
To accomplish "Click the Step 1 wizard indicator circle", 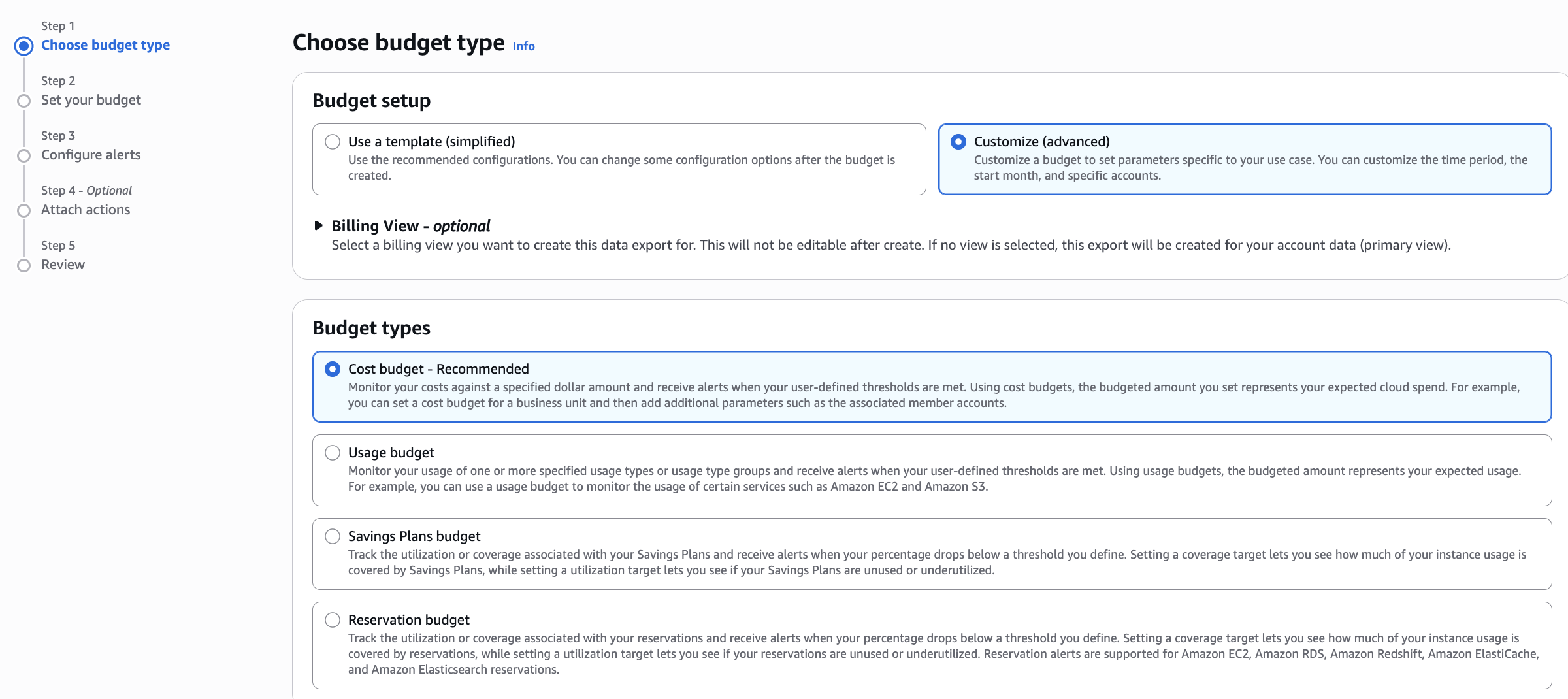I will click(24, 46).
